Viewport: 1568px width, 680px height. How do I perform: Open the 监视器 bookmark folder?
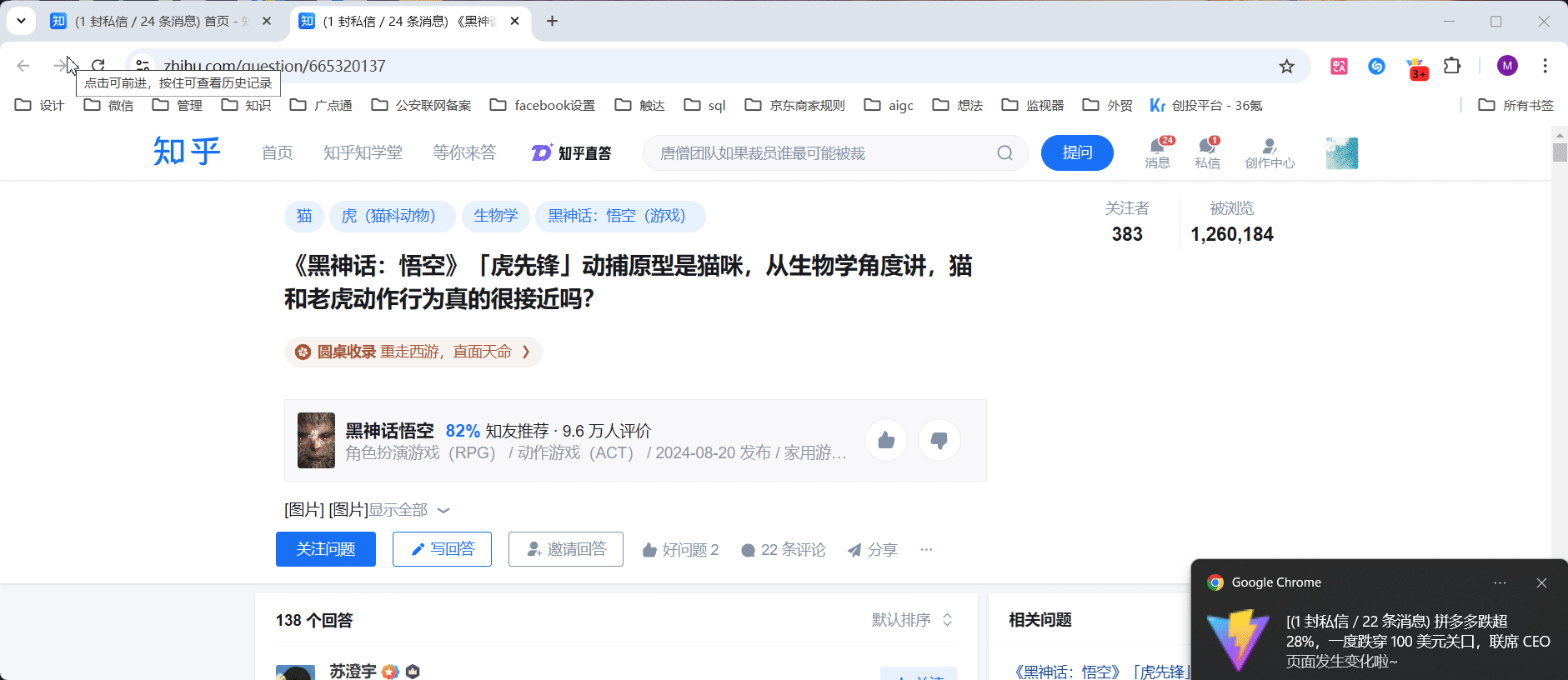coord(1033,105)
